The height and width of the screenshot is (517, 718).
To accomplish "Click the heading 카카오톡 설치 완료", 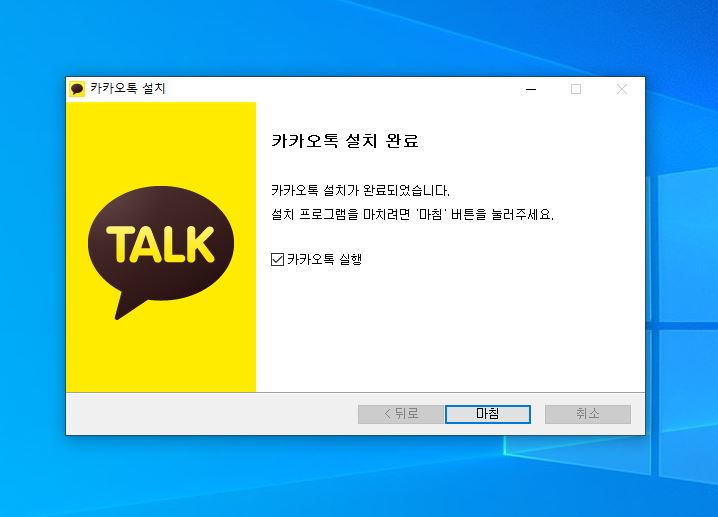I will 345,141.
